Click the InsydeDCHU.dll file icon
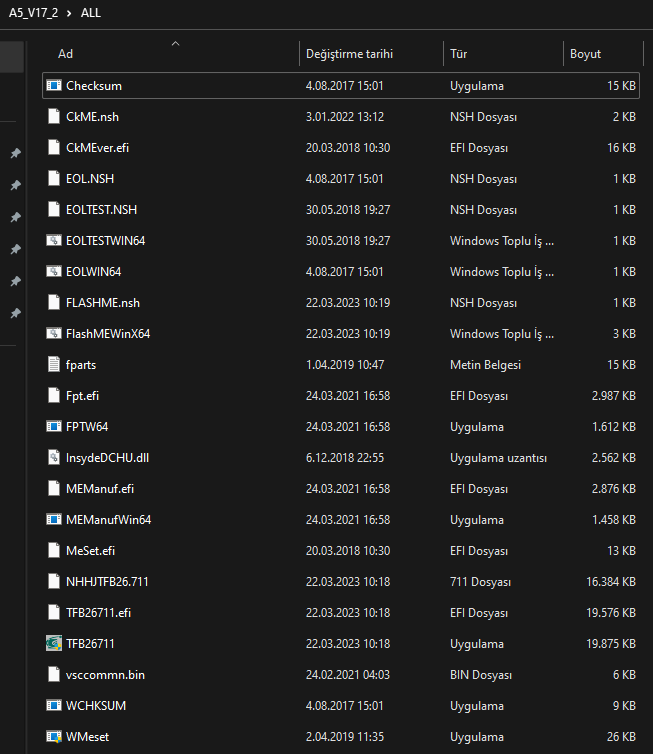653x754 pixels. point(54,458)
